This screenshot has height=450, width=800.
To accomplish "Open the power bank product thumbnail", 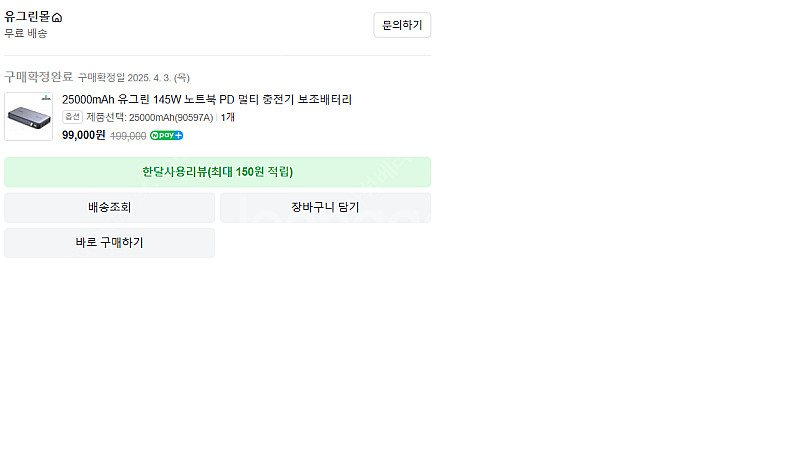I will pos(29,116).
